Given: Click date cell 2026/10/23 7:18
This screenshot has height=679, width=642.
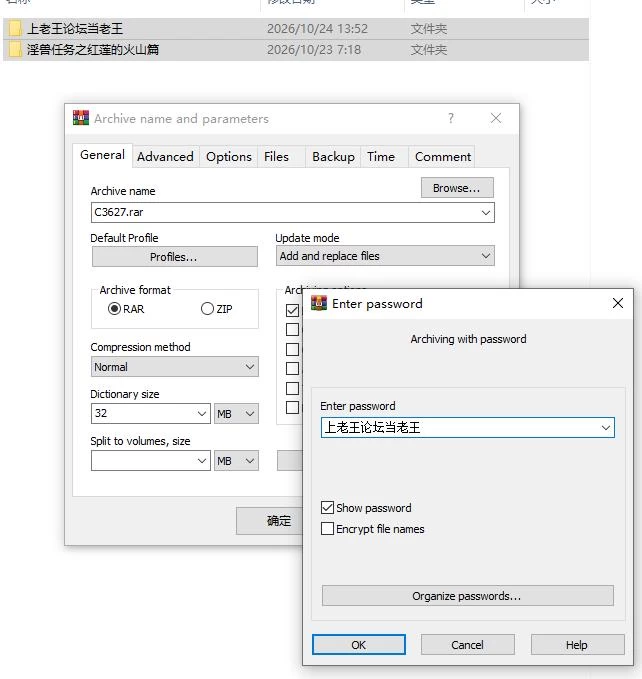Looking at the screenshot, I should click(x=314, y=49).
